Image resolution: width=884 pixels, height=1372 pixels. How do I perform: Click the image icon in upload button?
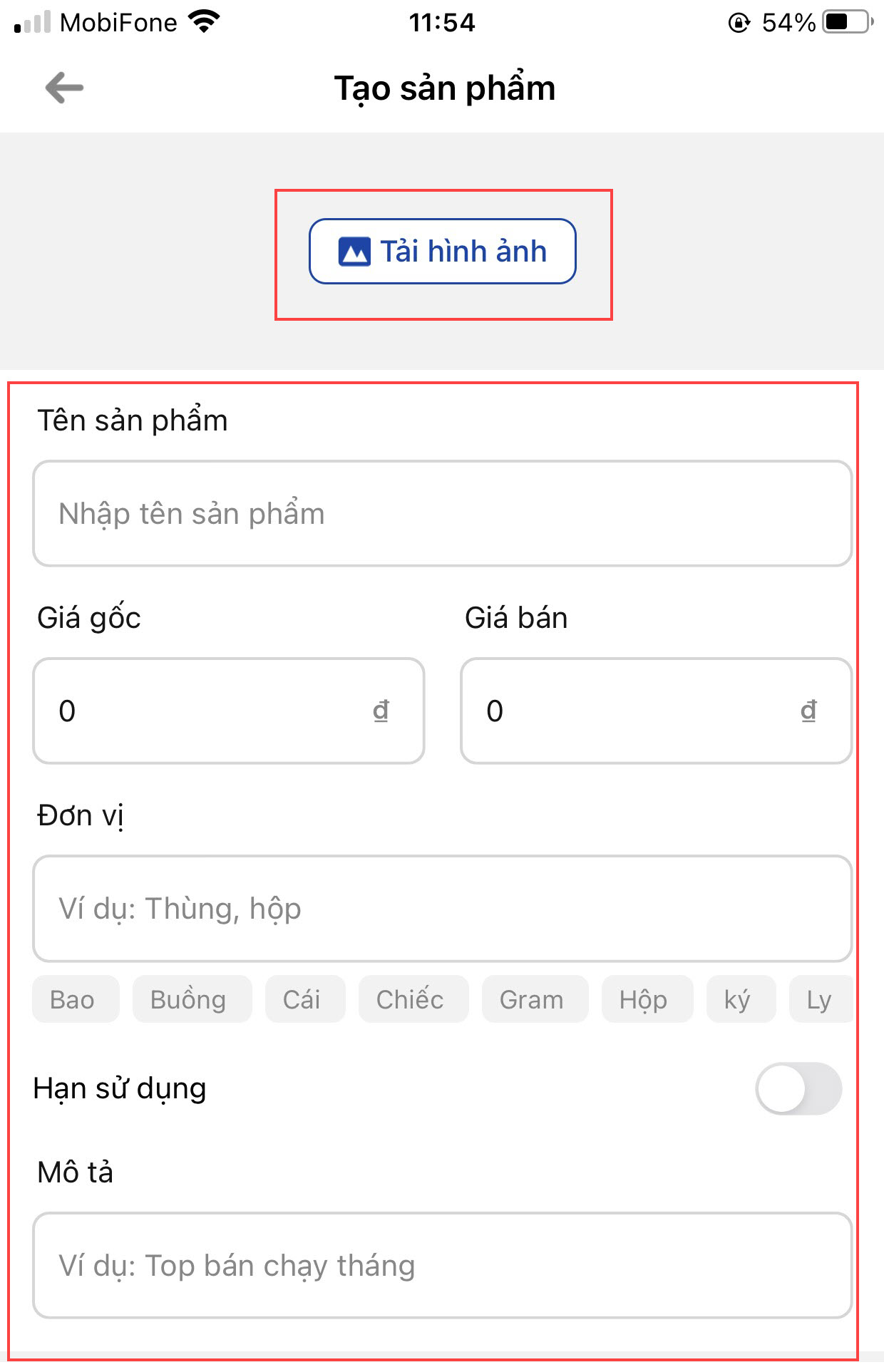coord(354,252)
